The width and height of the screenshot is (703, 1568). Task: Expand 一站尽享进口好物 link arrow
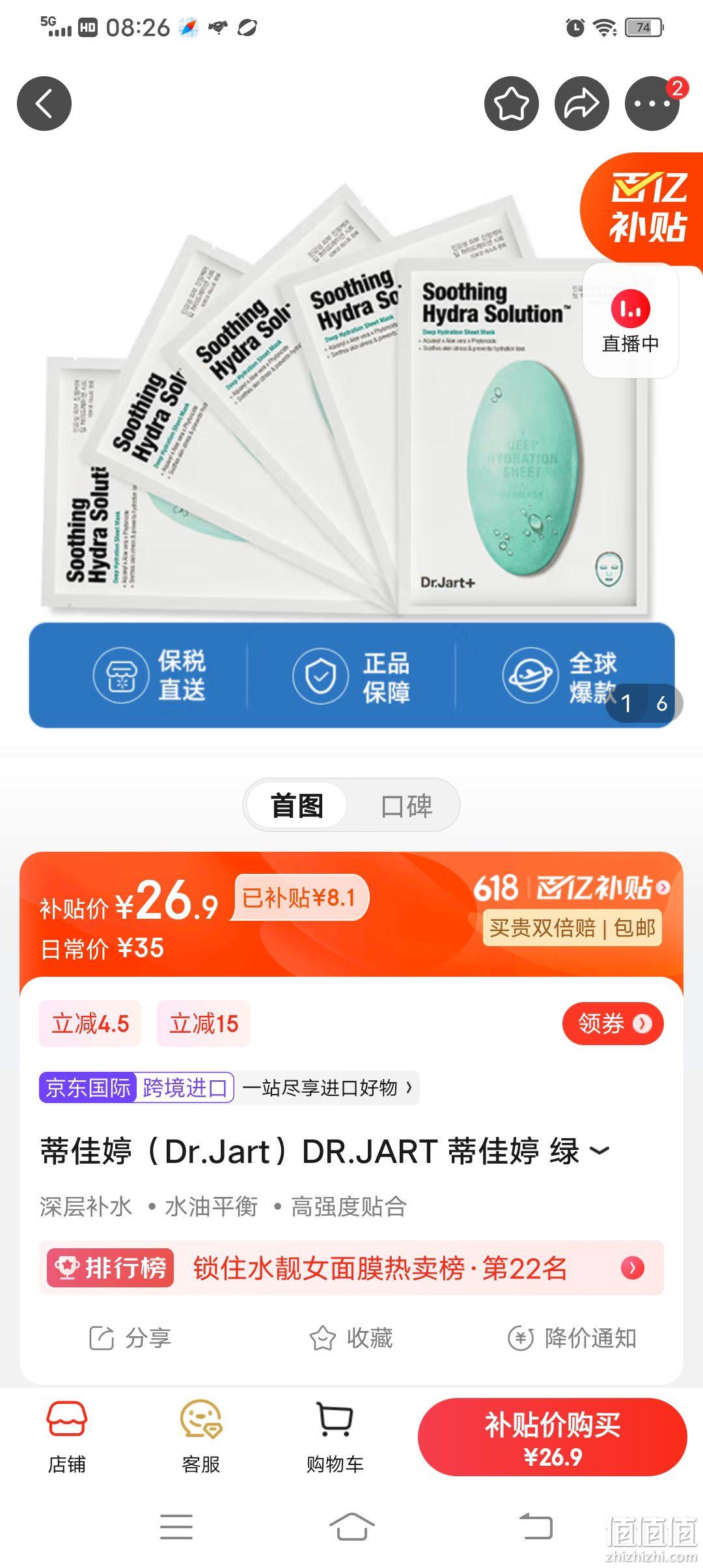click(x=409, y=1087)
